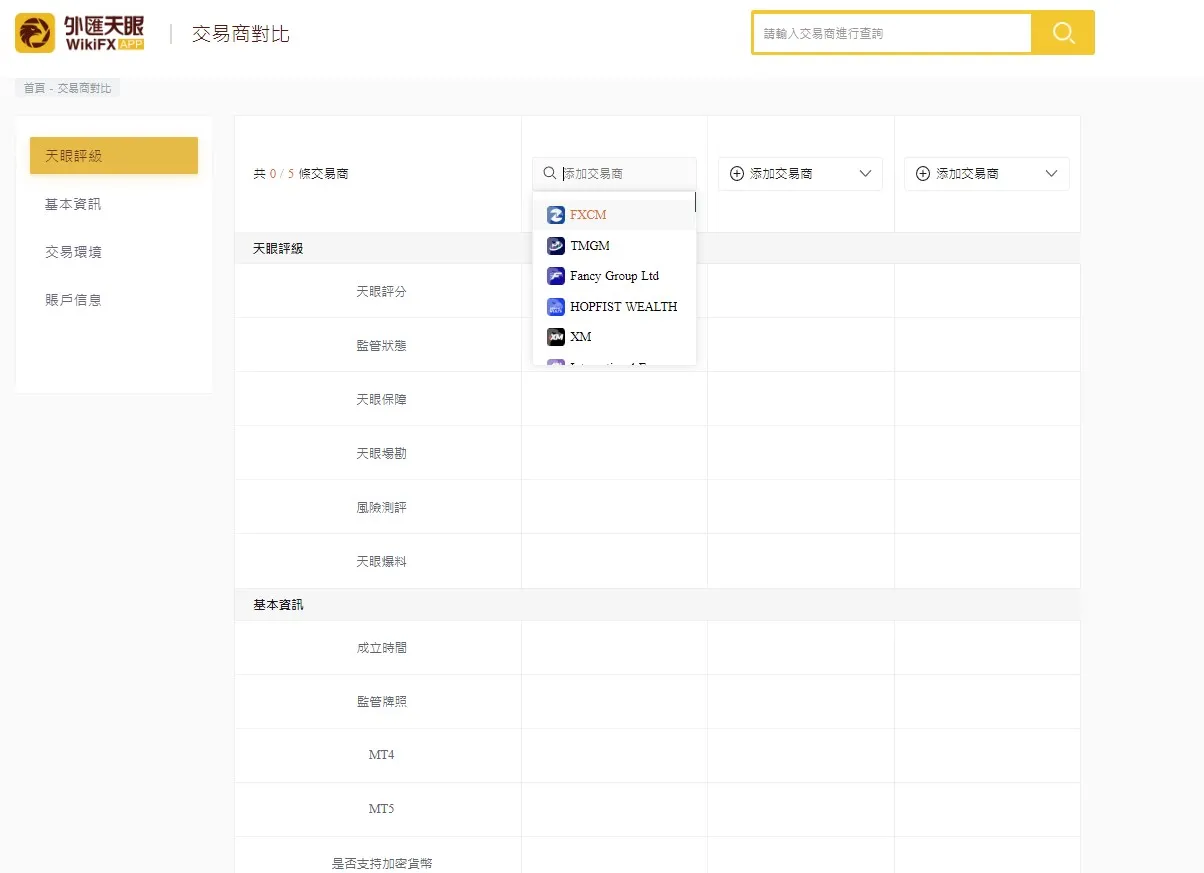Click the 天眼場勘 row label
1204x873 pixels.
click(x=381, y=454)
